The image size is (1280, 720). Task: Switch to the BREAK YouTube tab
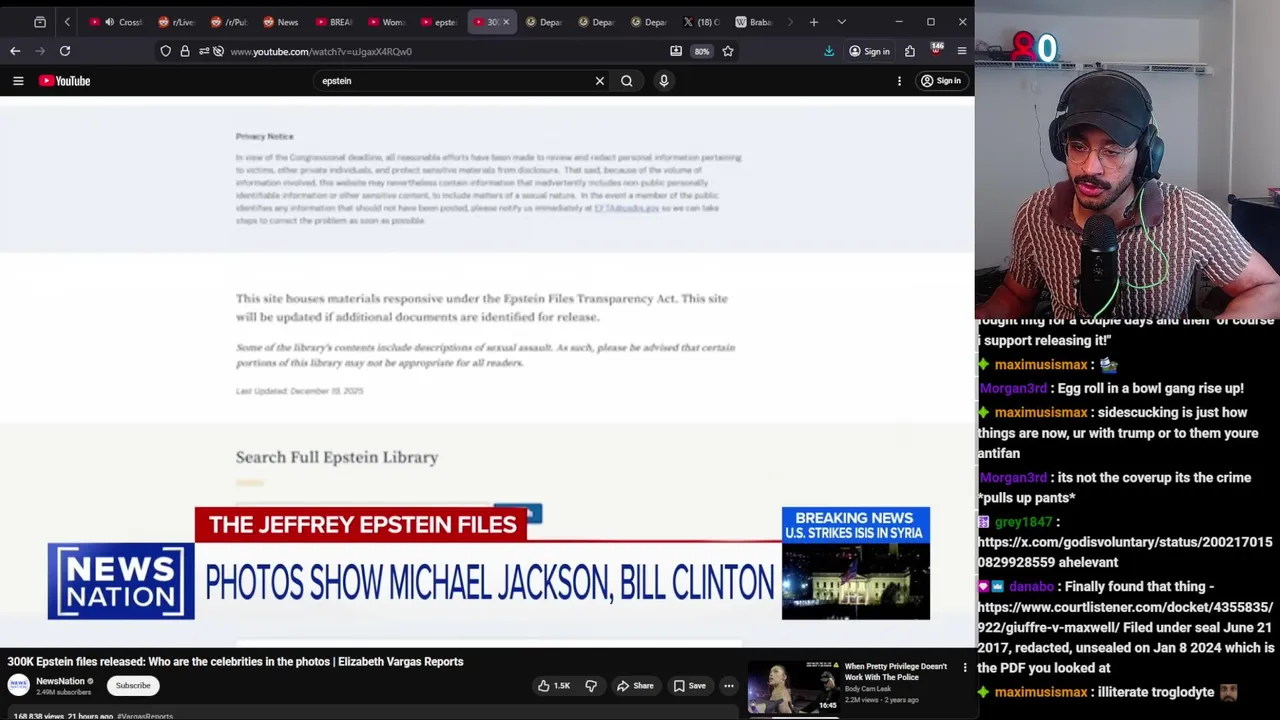pos(334,22)
